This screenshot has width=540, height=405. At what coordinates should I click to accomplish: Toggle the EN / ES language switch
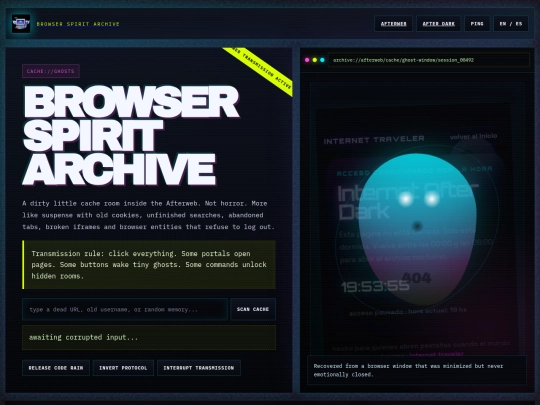coord(511,24)
